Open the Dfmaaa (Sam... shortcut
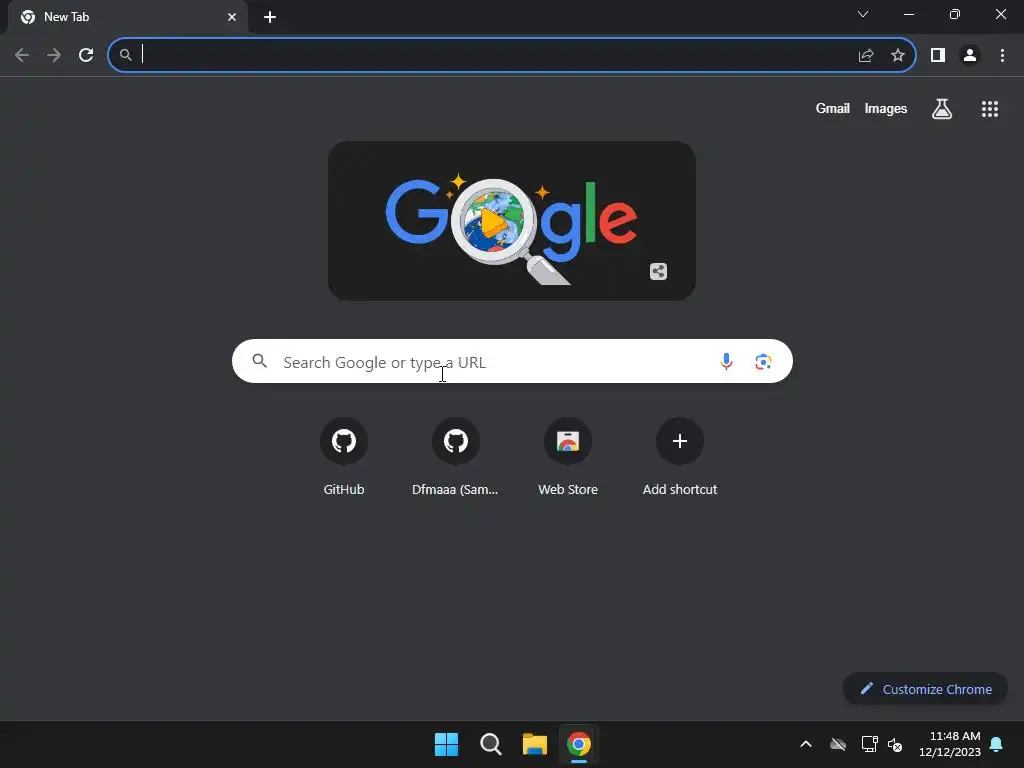 click(455, 457)
